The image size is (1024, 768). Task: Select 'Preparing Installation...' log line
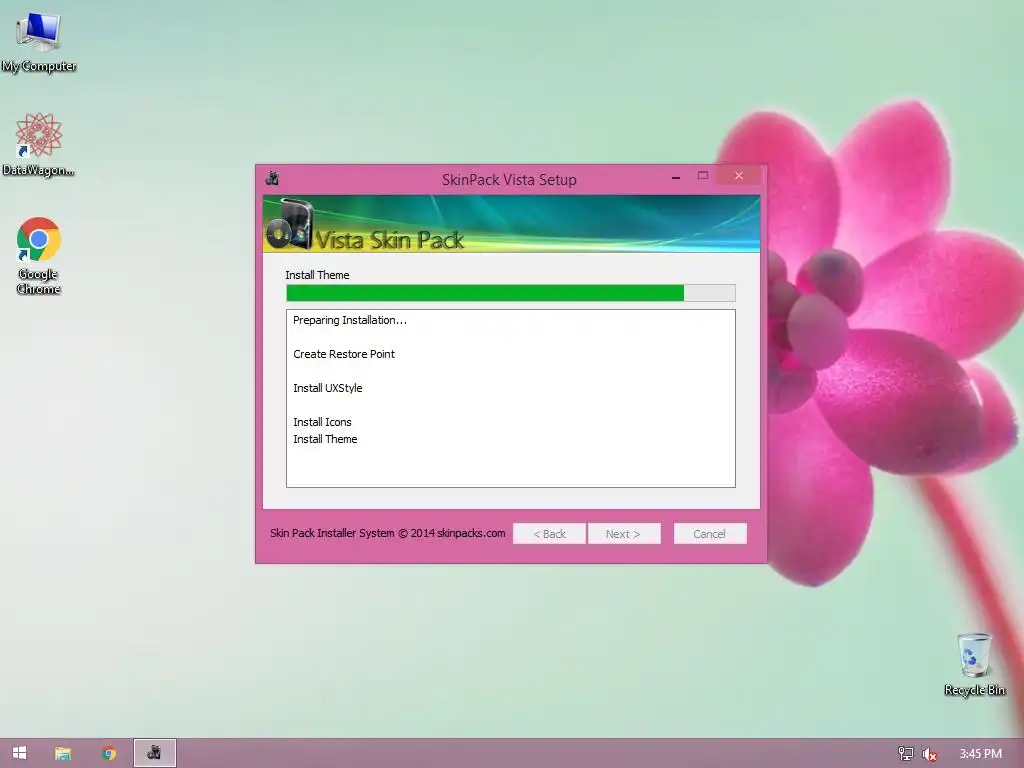(350, 320)
